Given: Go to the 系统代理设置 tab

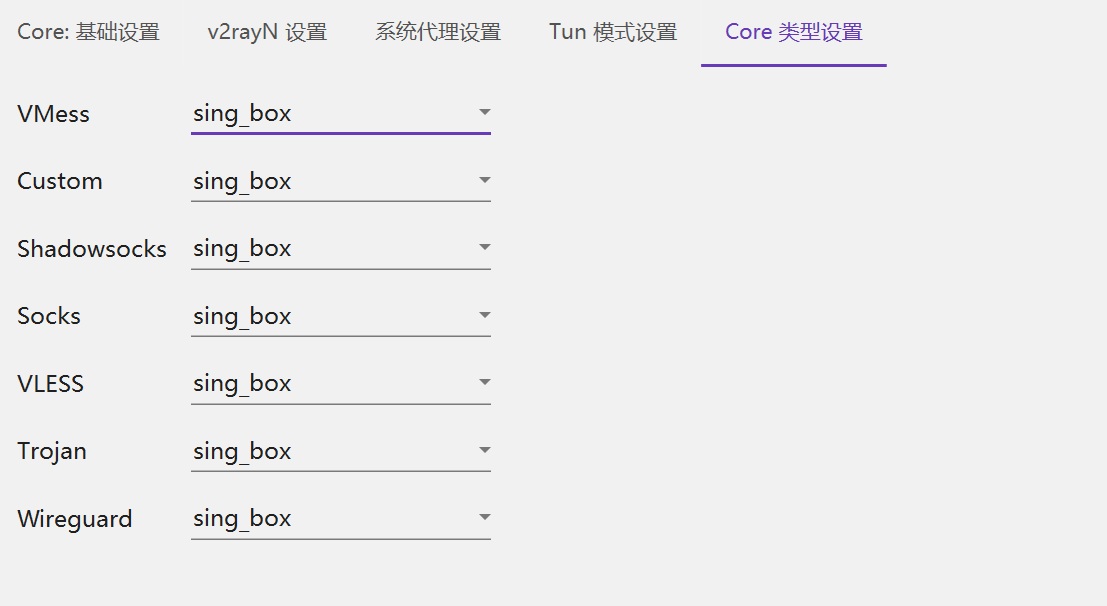Looking at the screenshot, I should [438, 32].
